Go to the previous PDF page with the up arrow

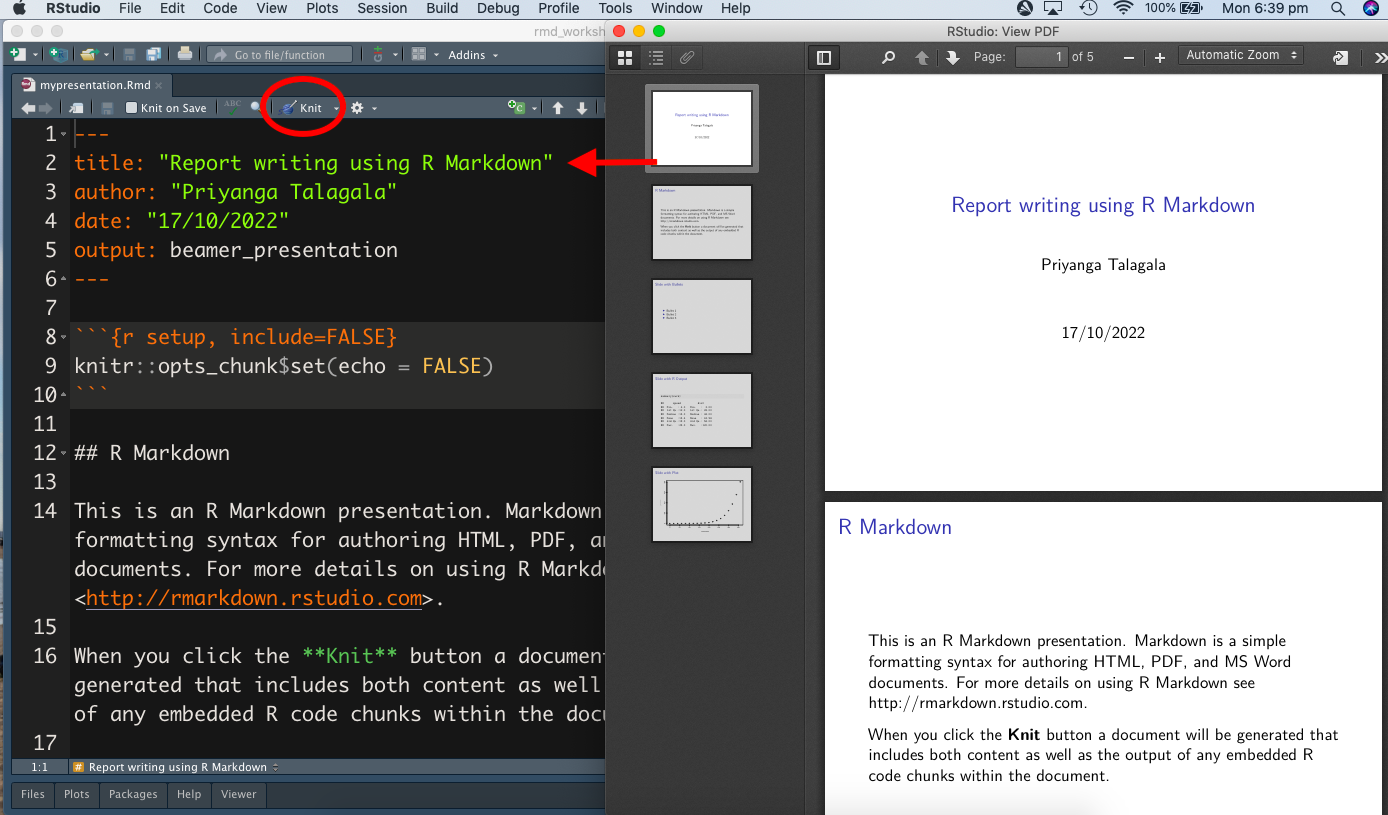tap(922, 58)
